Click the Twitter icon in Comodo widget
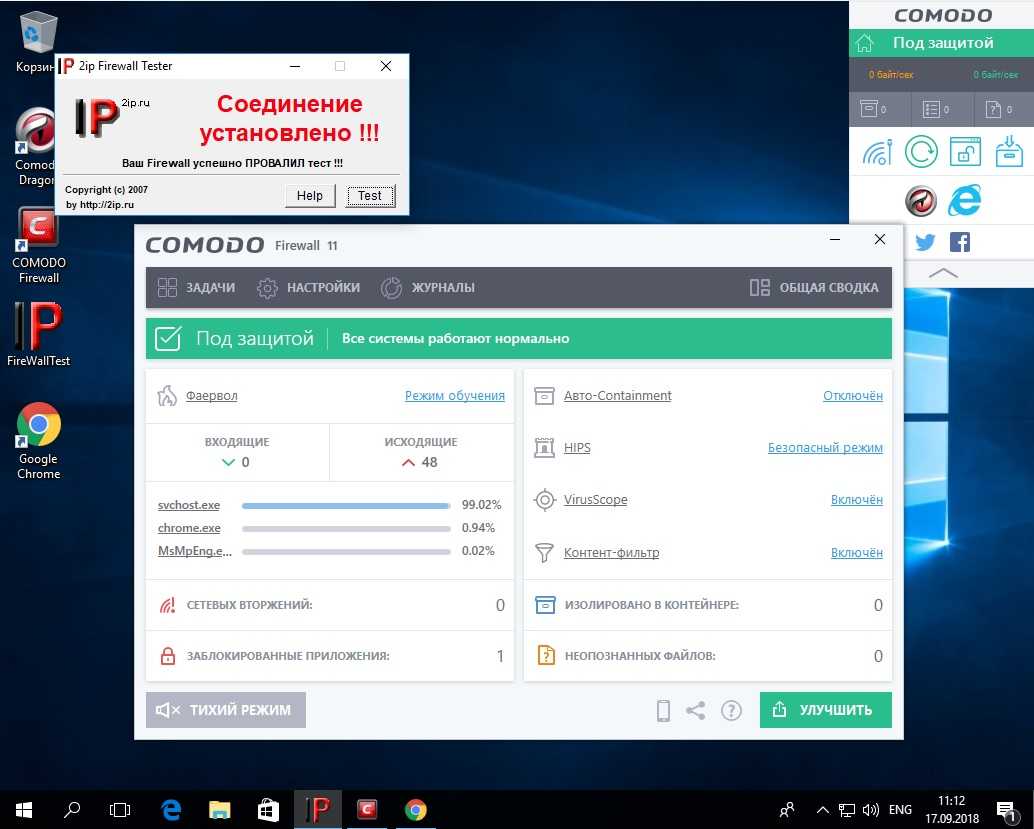The image size is (1034, 829). (925, 242)
